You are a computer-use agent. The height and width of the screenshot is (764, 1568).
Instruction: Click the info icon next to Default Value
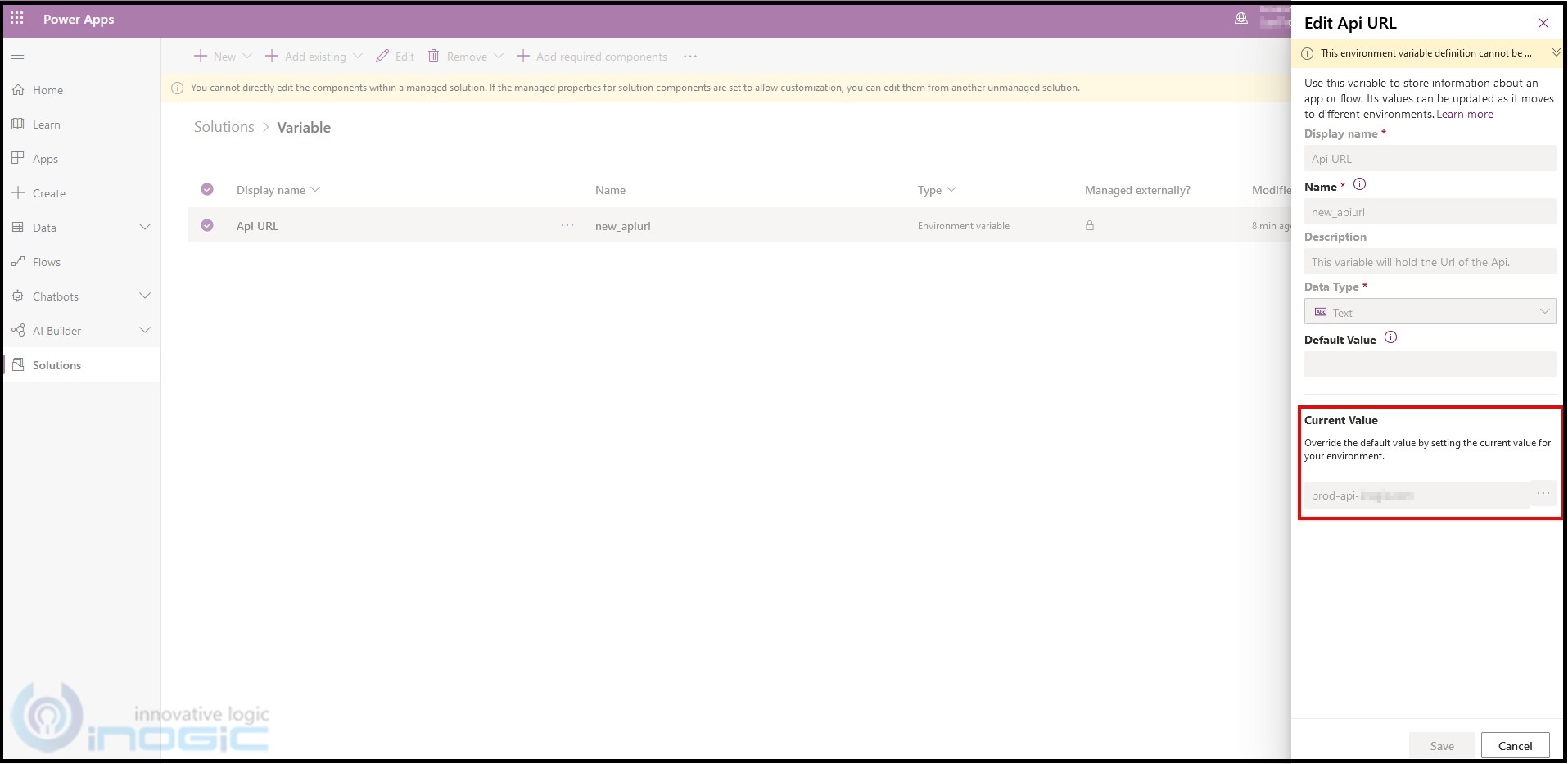[1390, 337]
